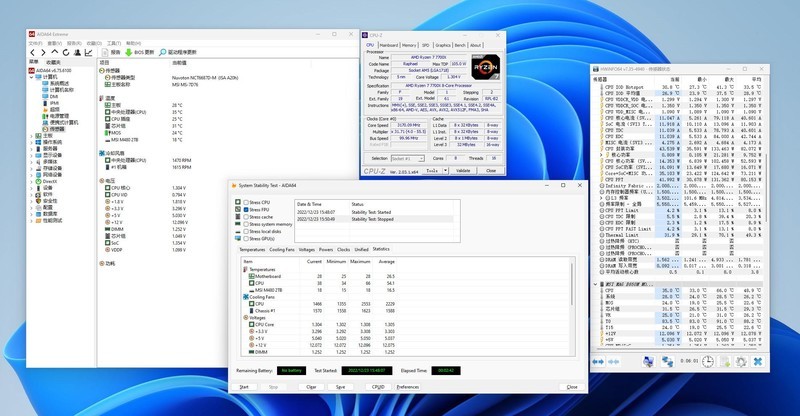Click the Forward arrow in AIDA64 toolbar
Viewport: 800px width, 416px height.
click(x=43, y=53)
